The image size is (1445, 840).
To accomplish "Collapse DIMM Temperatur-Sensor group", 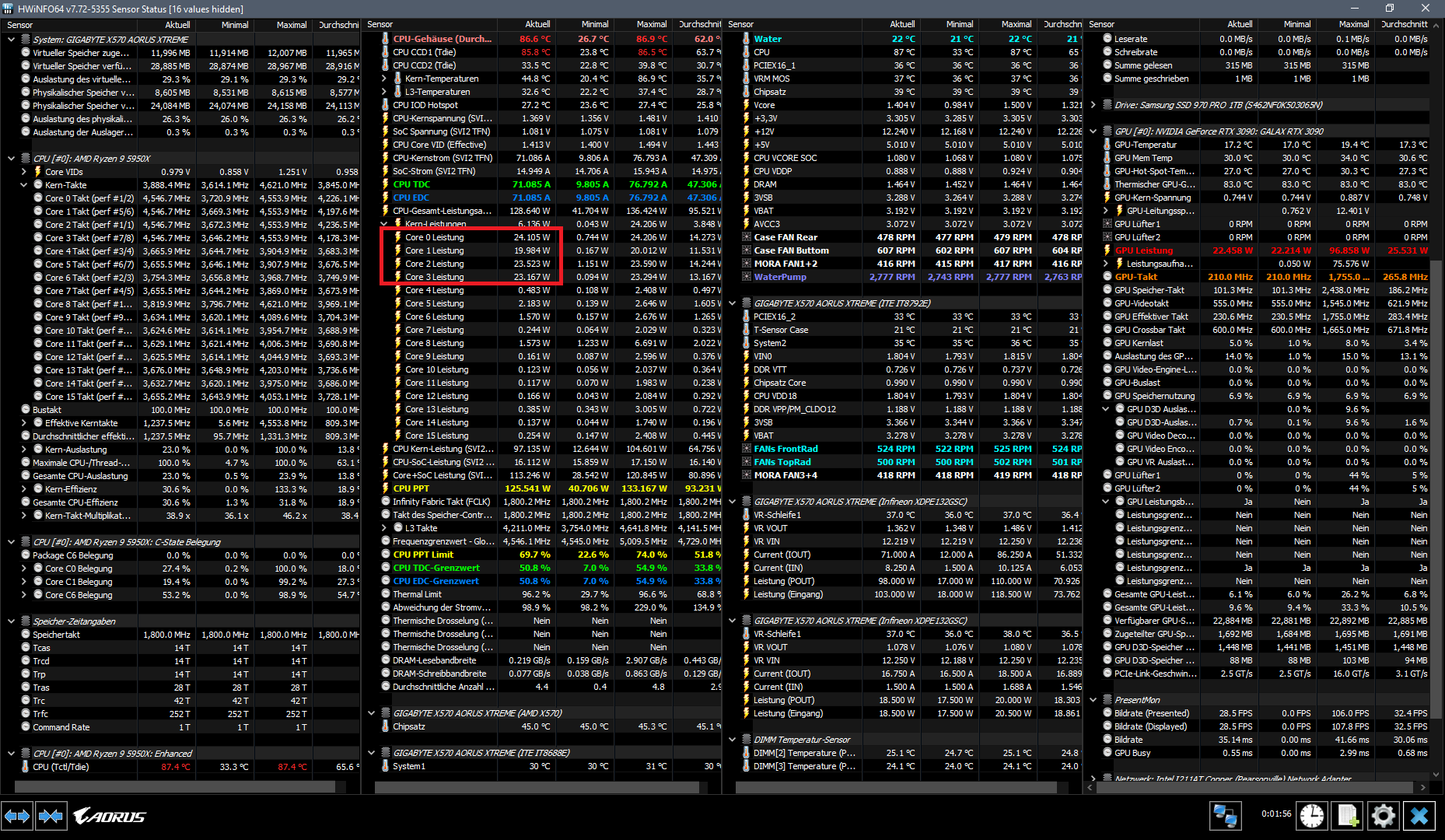I will [733, 740].
